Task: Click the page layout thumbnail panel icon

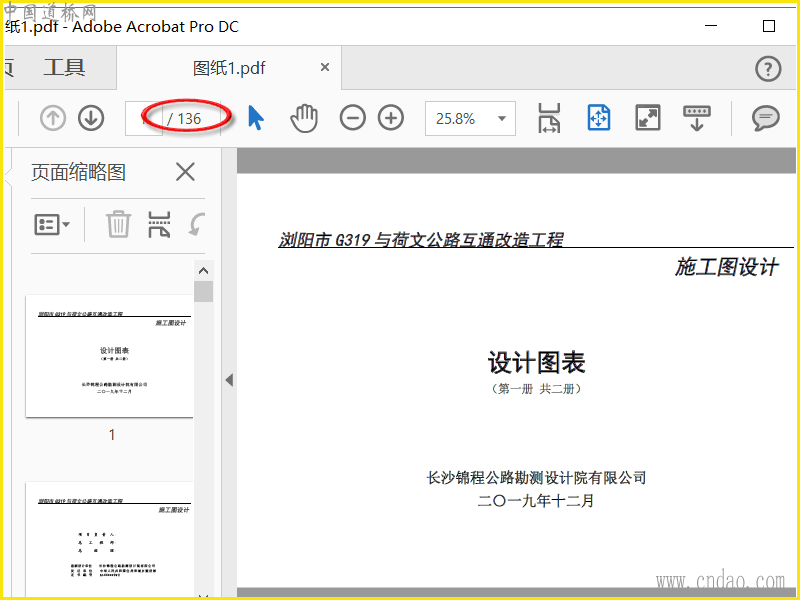Action: pyautogui.click(x=159, y=224)
